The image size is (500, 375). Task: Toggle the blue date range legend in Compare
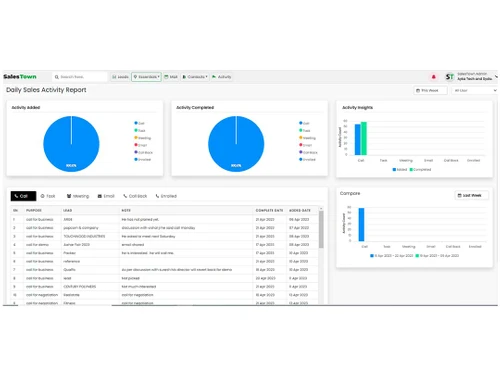click(392, 256)
